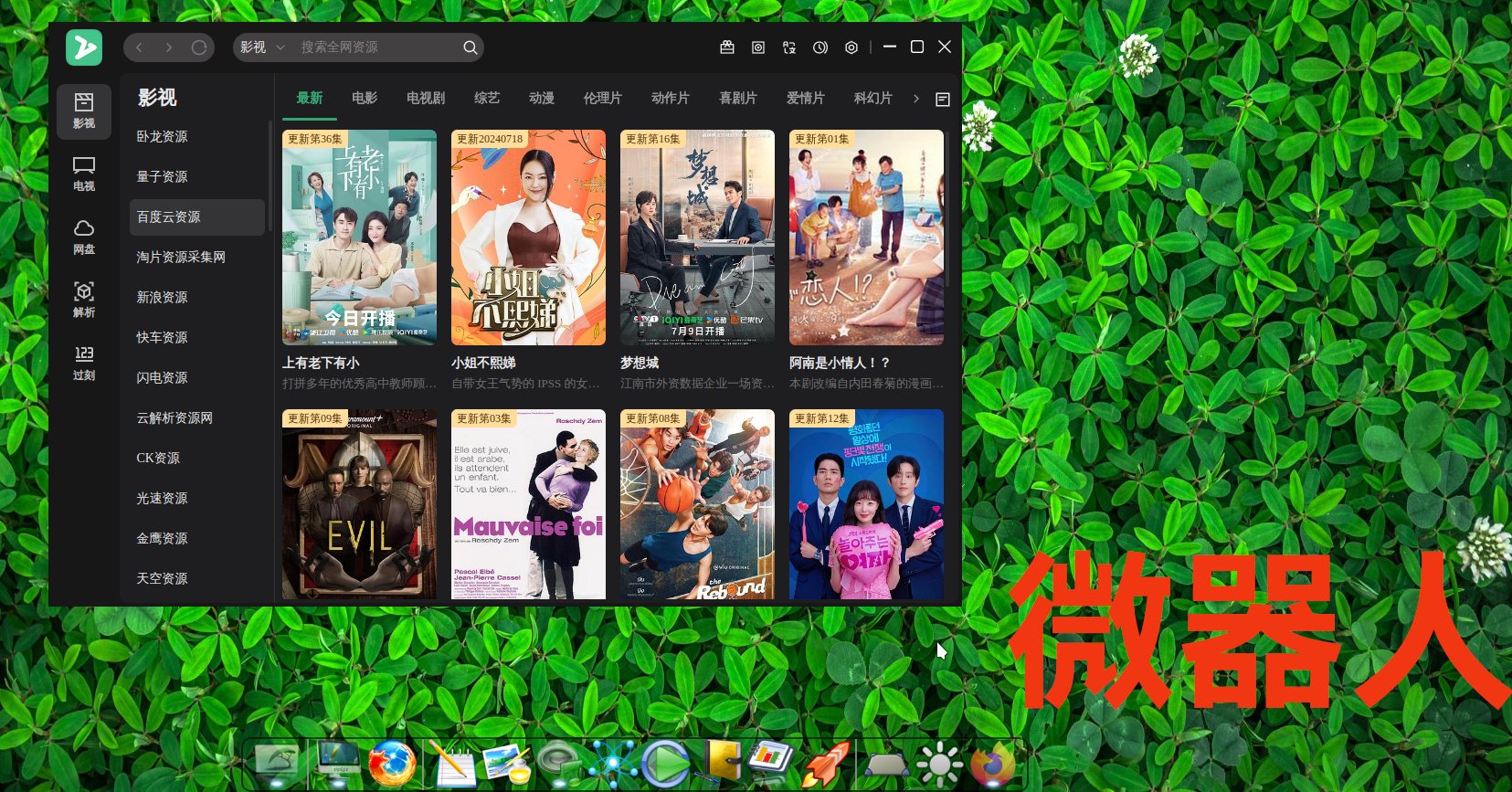
Task: Open 阿南是小情人！？ poster
Action: pos(866,238)
